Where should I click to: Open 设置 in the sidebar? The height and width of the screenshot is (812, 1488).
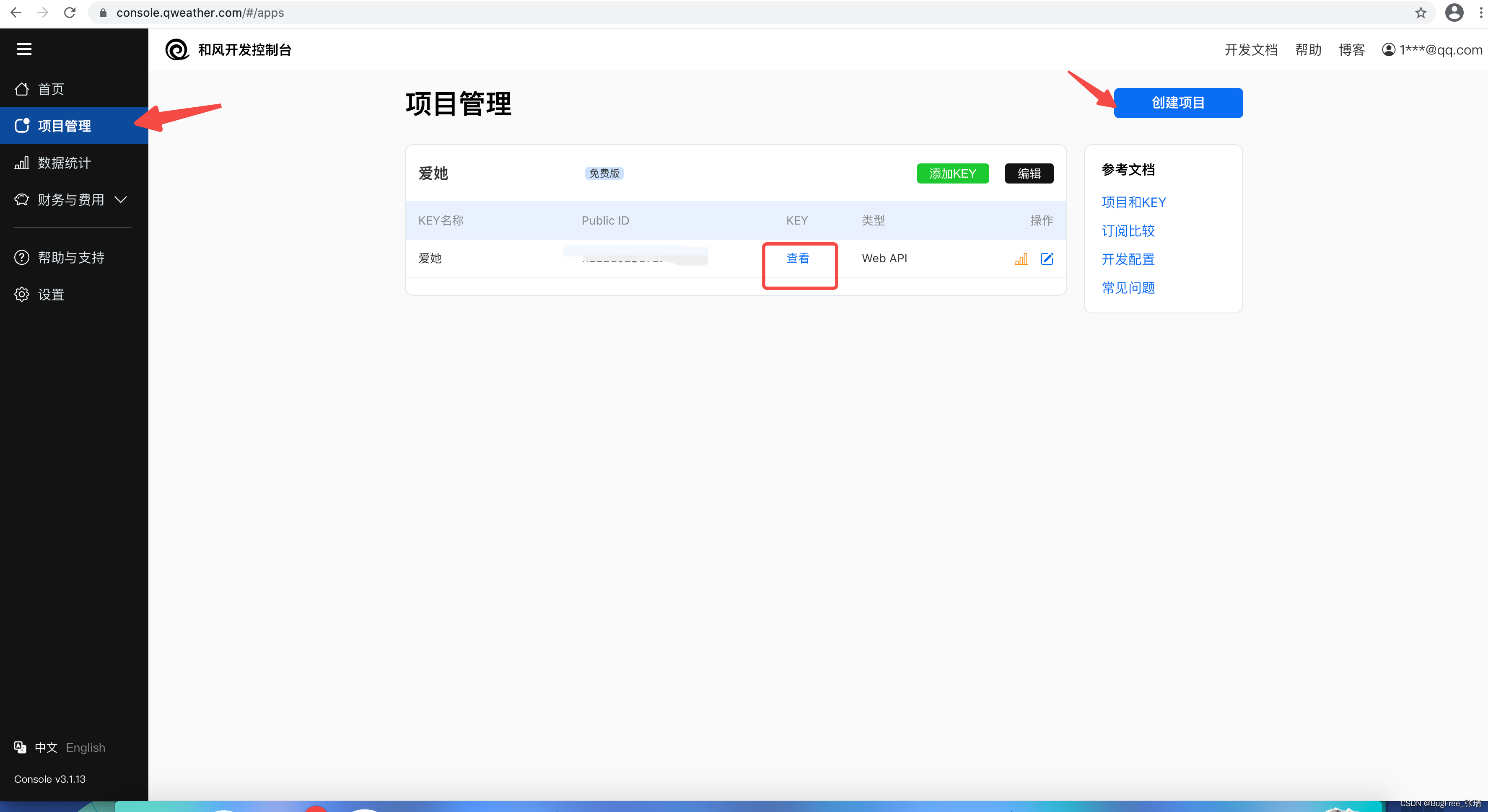tap(51, 295)
